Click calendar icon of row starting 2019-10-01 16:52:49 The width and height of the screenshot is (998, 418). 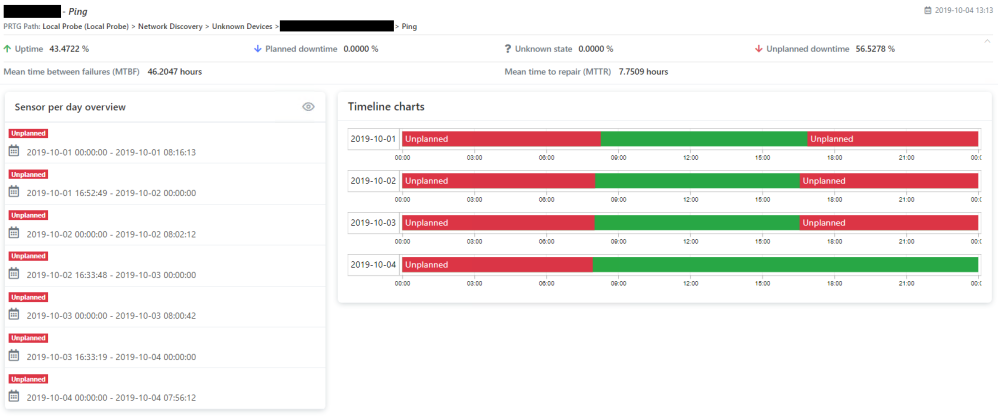pos(15,192)
